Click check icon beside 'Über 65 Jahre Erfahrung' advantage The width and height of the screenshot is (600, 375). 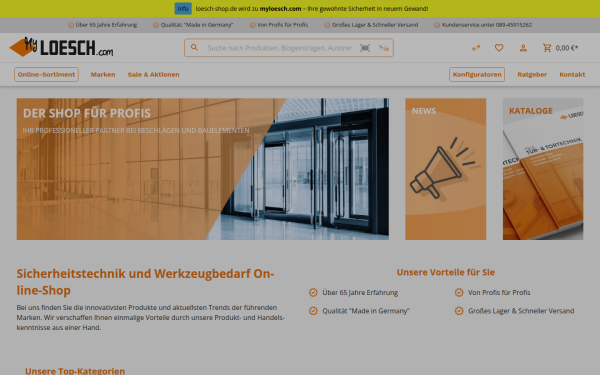pos(313,292)
